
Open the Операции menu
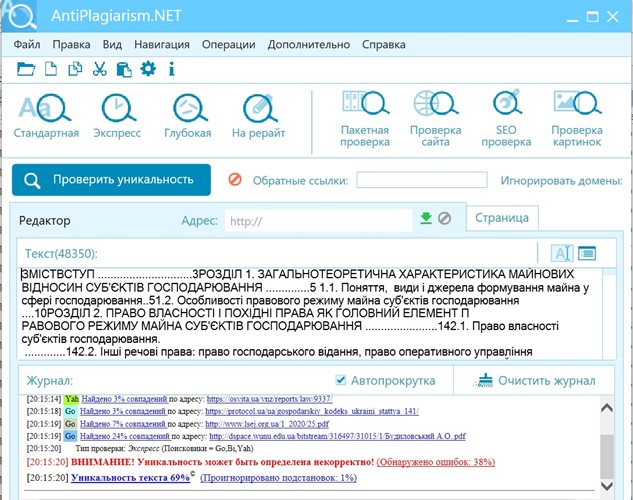pyautogui.click(x=228, y=44)
